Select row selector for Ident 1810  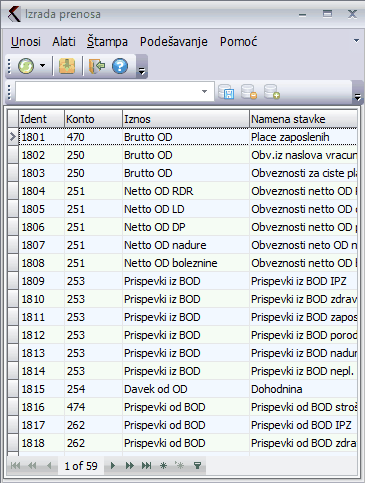point(13,299)
